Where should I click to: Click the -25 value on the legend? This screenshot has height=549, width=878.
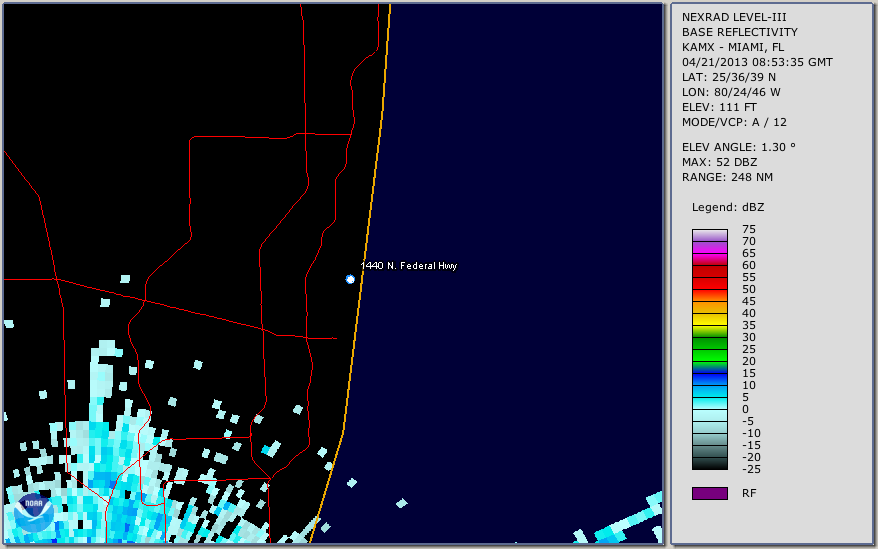pos(751,469)
